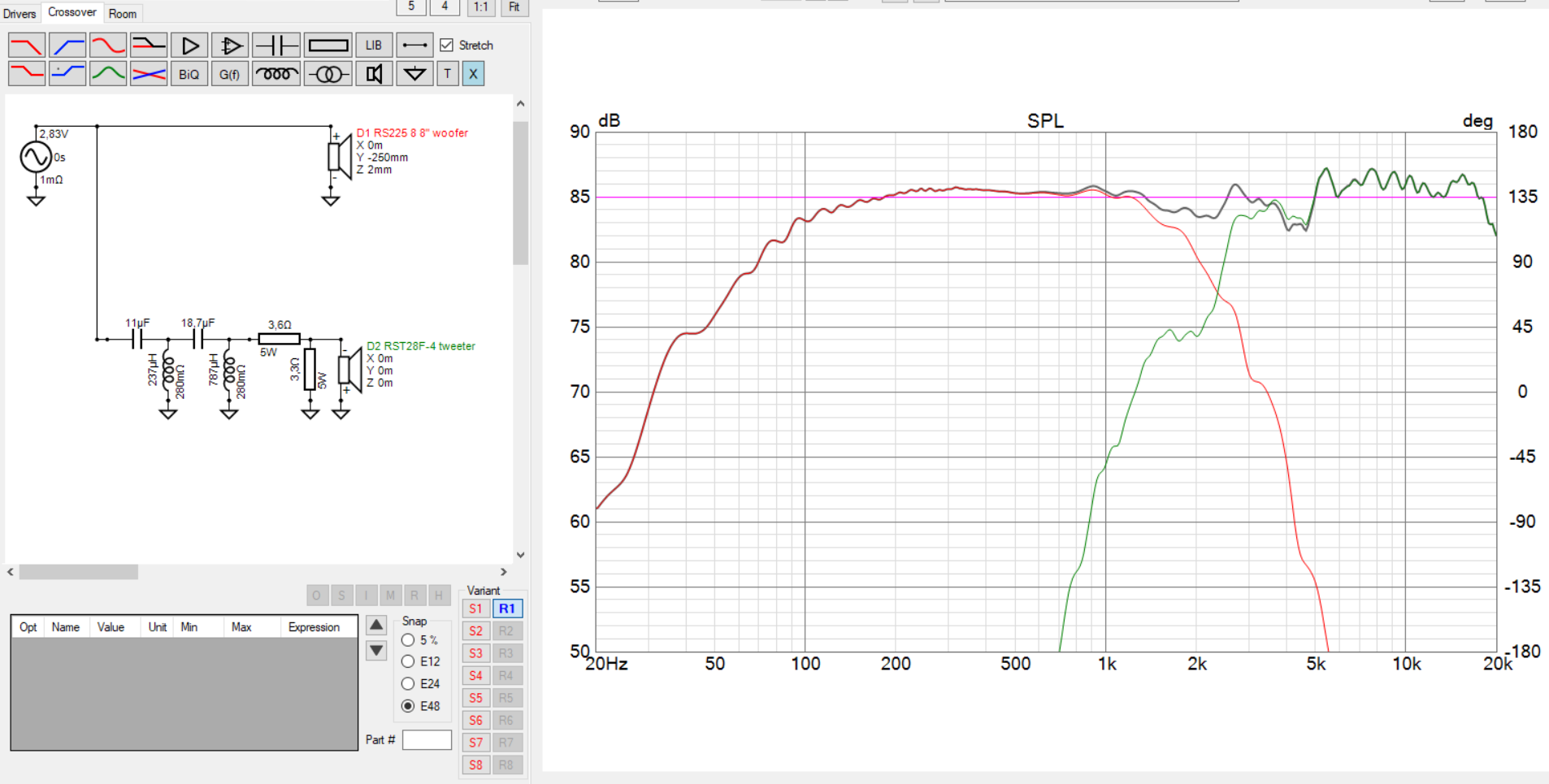Save variant to slot S2

point(476,631)
